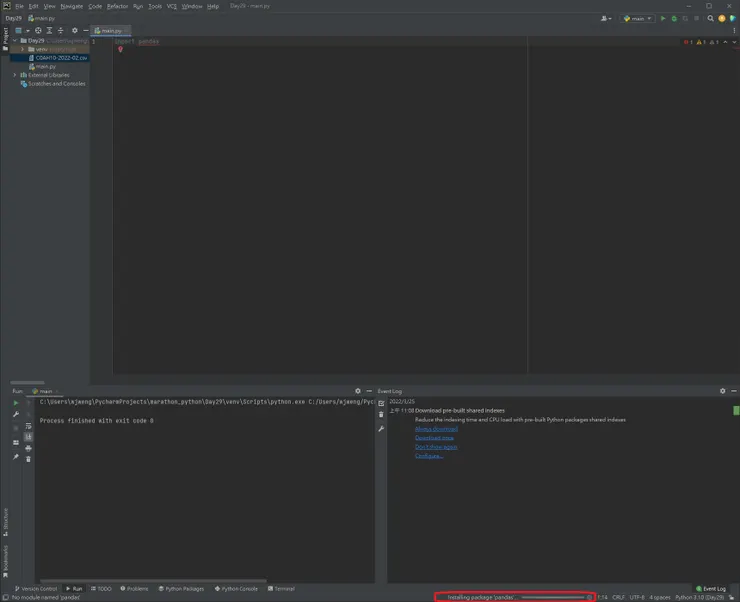Screen dimensions: 740x602
Task: Expand the venv folder in project tree
Action: click(23, 49)
